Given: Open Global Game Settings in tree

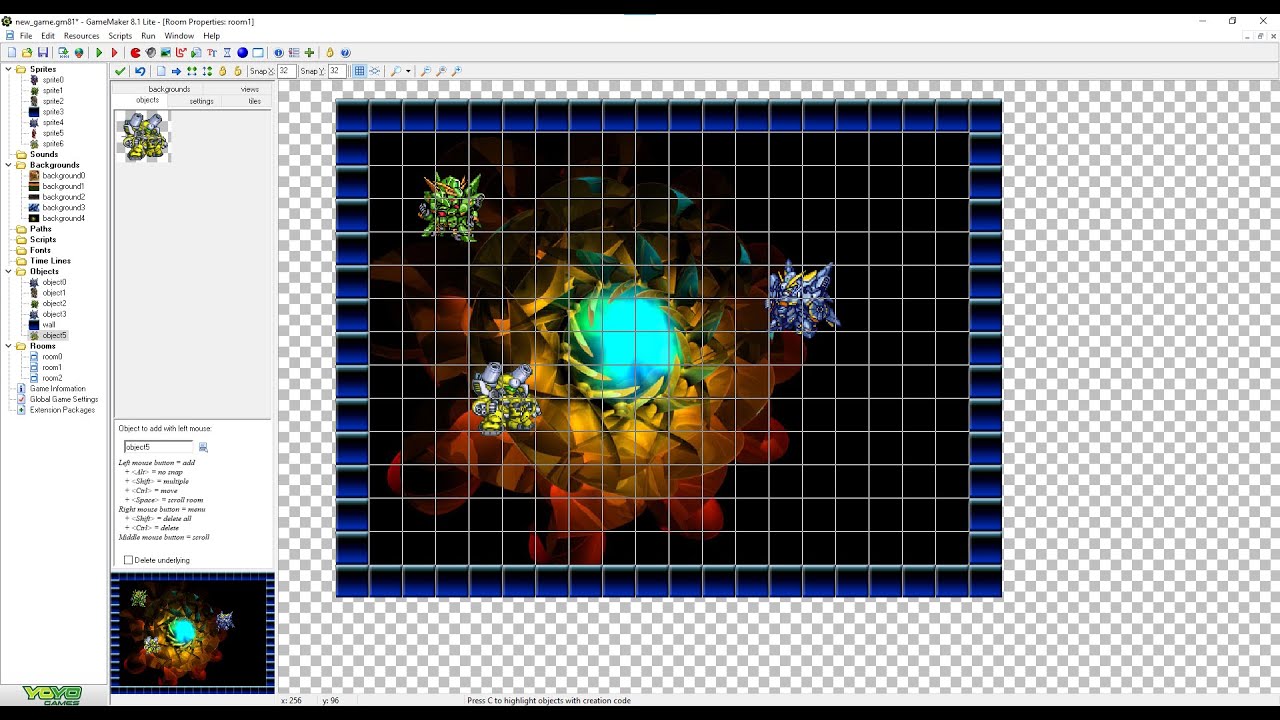Looking at the screenshot, I should click(x=63, y=399).
